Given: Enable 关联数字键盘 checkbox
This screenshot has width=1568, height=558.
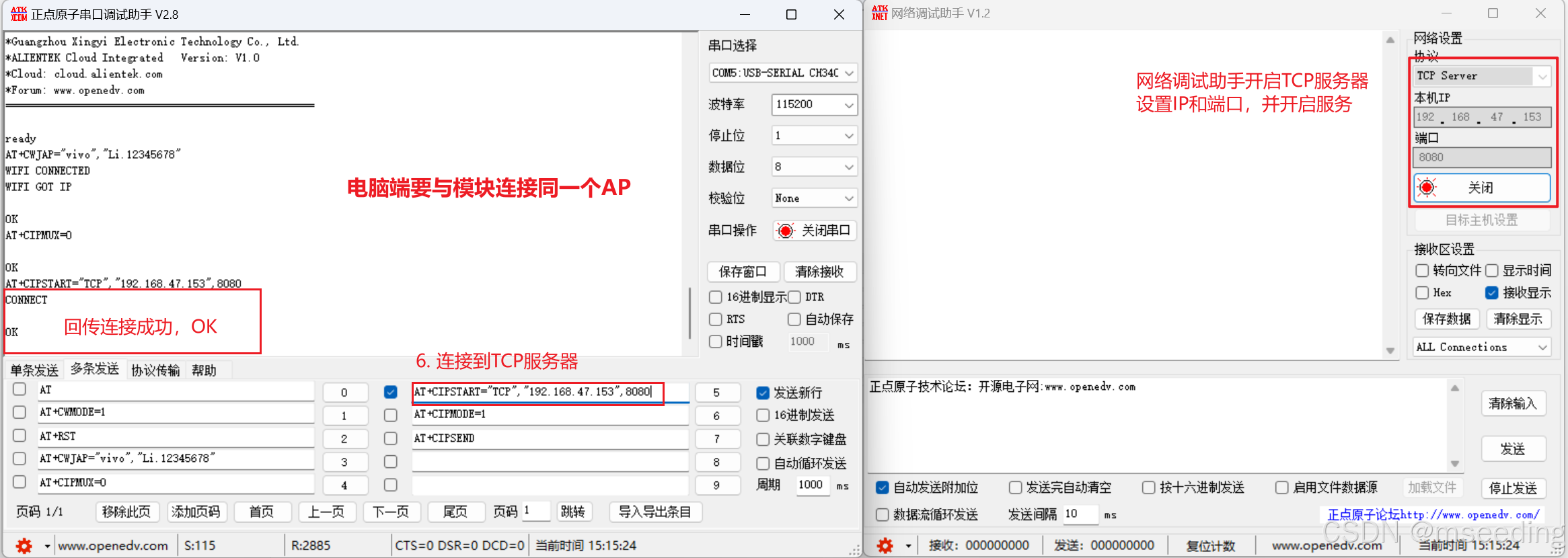Looking at the screenshot, I should pyautogui.click(x=763, y=440).
